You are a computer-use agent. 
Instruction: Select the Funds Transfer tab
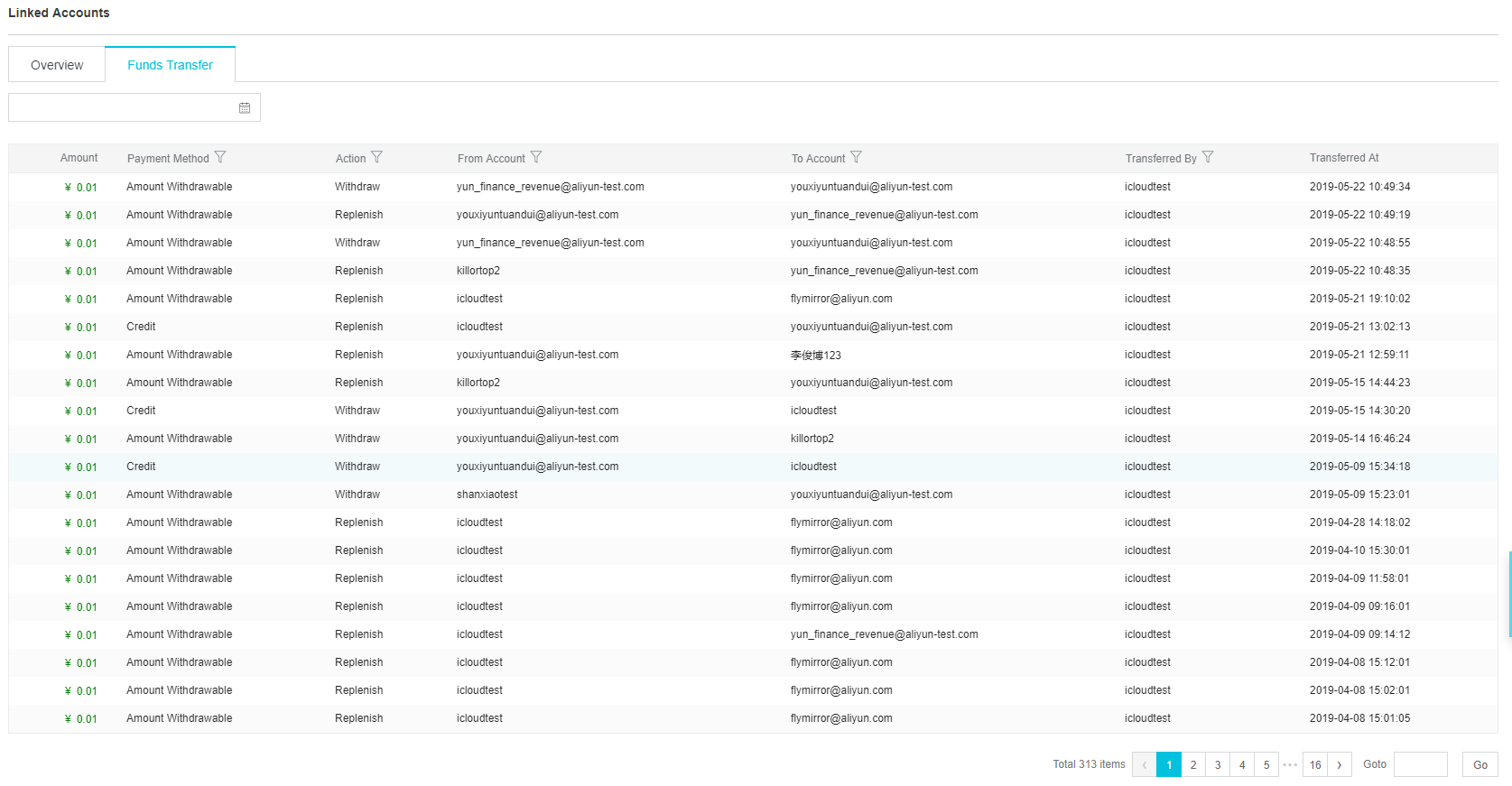170,65
